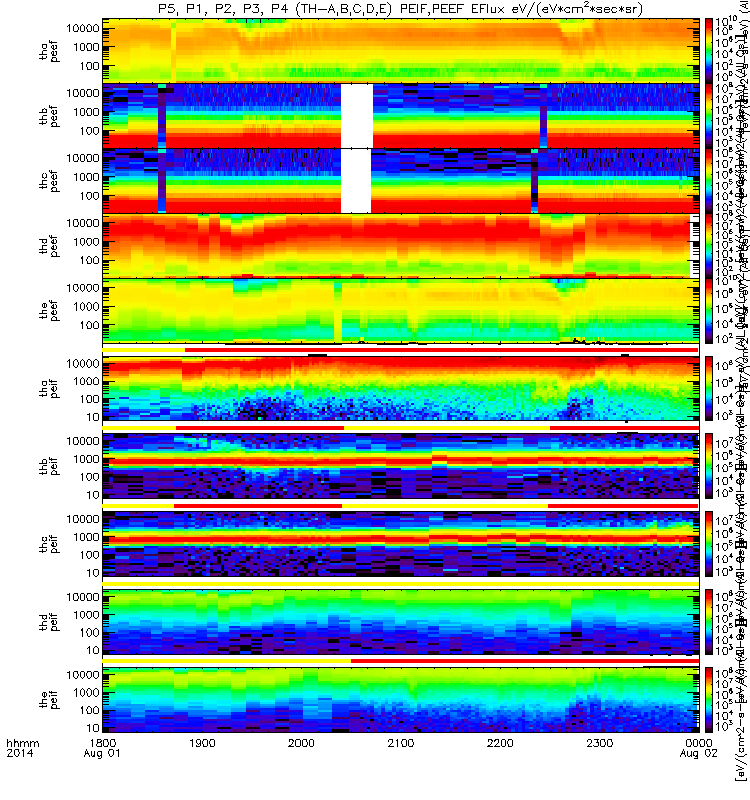Click the color bar beside the thb peif panel
The height and width of the screenshot is (800, 750).
coord(709,466)
